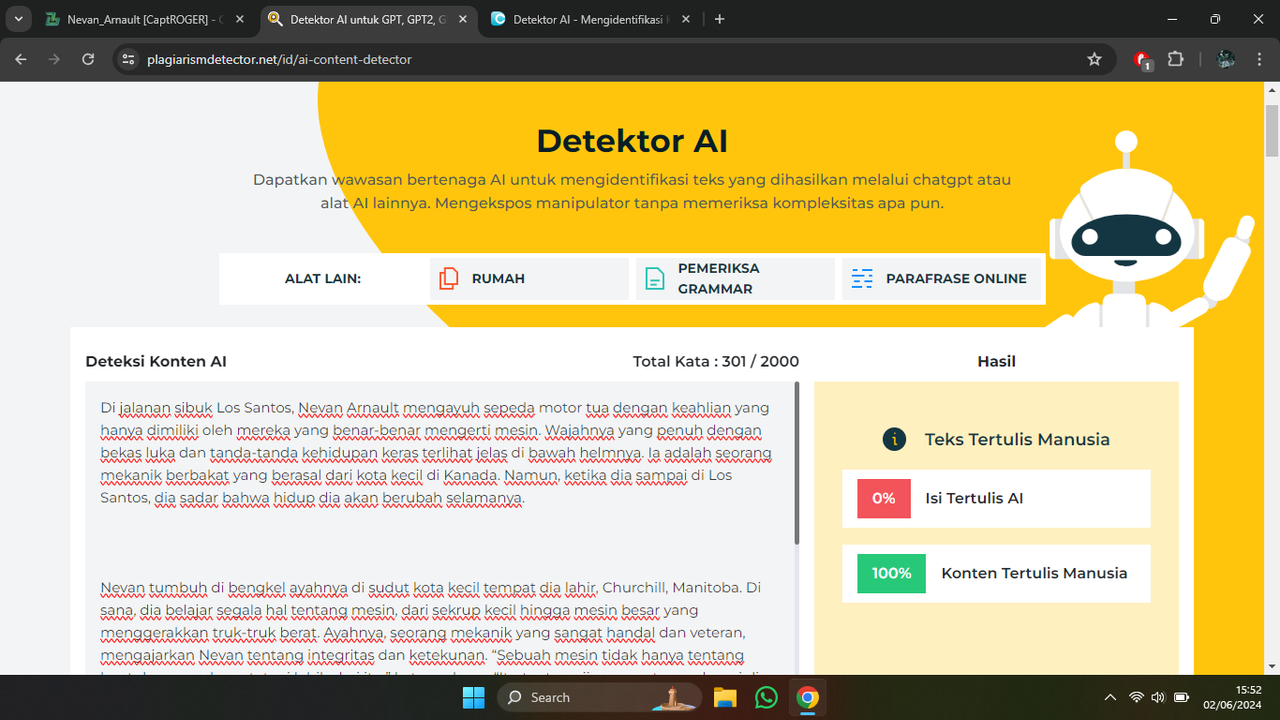This screenshot has width=1280, height=720.
Task: Click the Hasil heading
Action: pyautogui.click(x=996, y=361)
